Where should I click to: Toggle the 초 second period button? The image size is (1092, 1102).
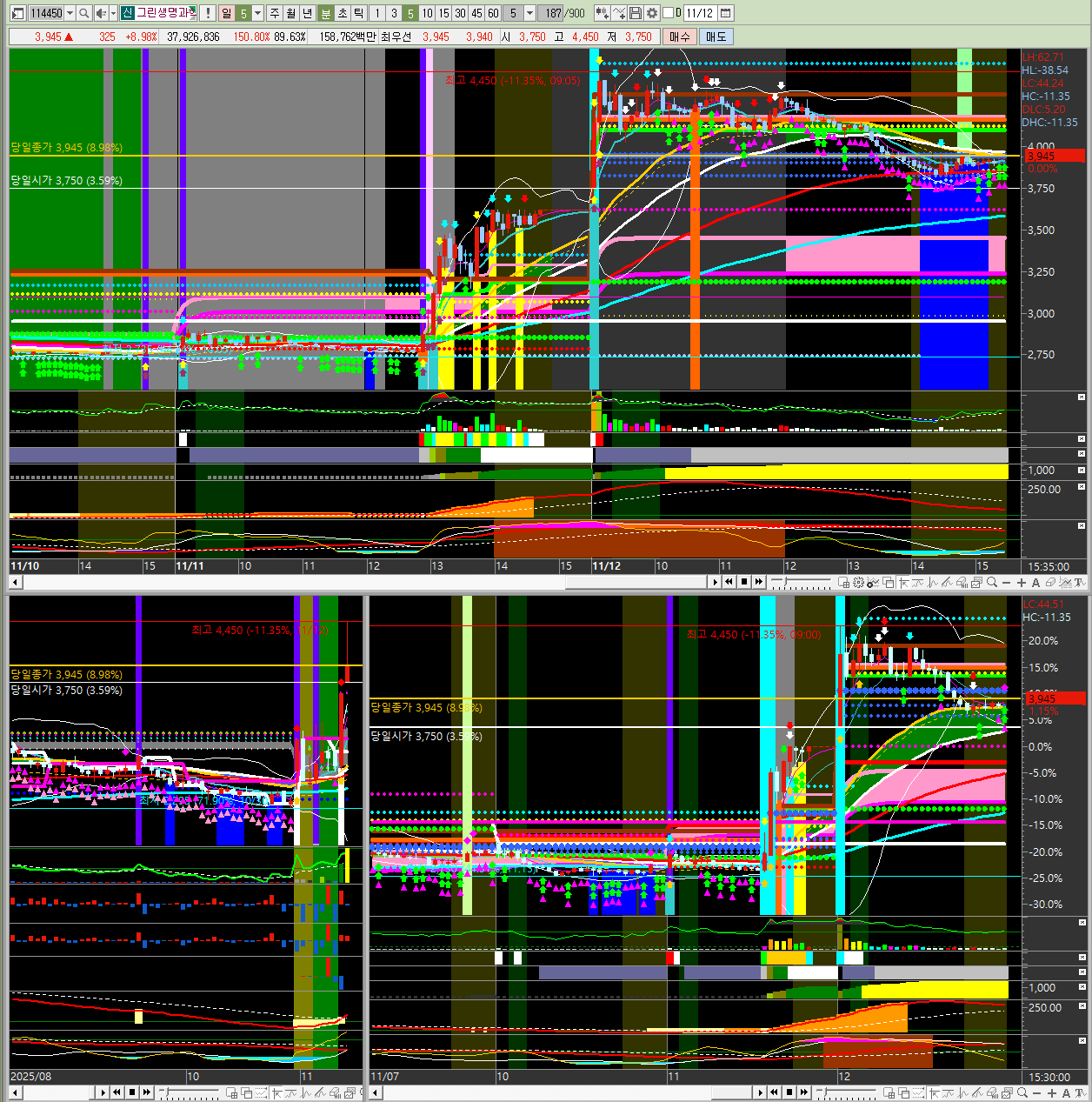pyautogui.click(x=342, y=13)
